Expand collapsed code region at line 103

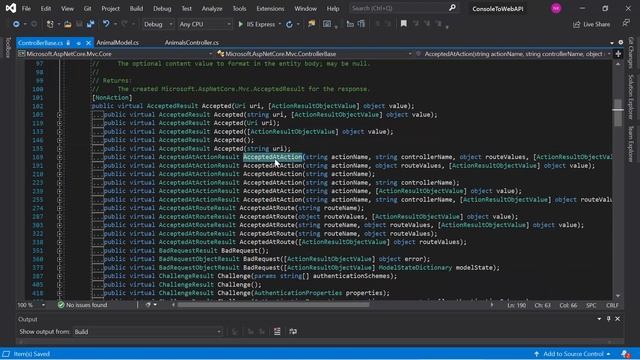(x=60, y=115)
